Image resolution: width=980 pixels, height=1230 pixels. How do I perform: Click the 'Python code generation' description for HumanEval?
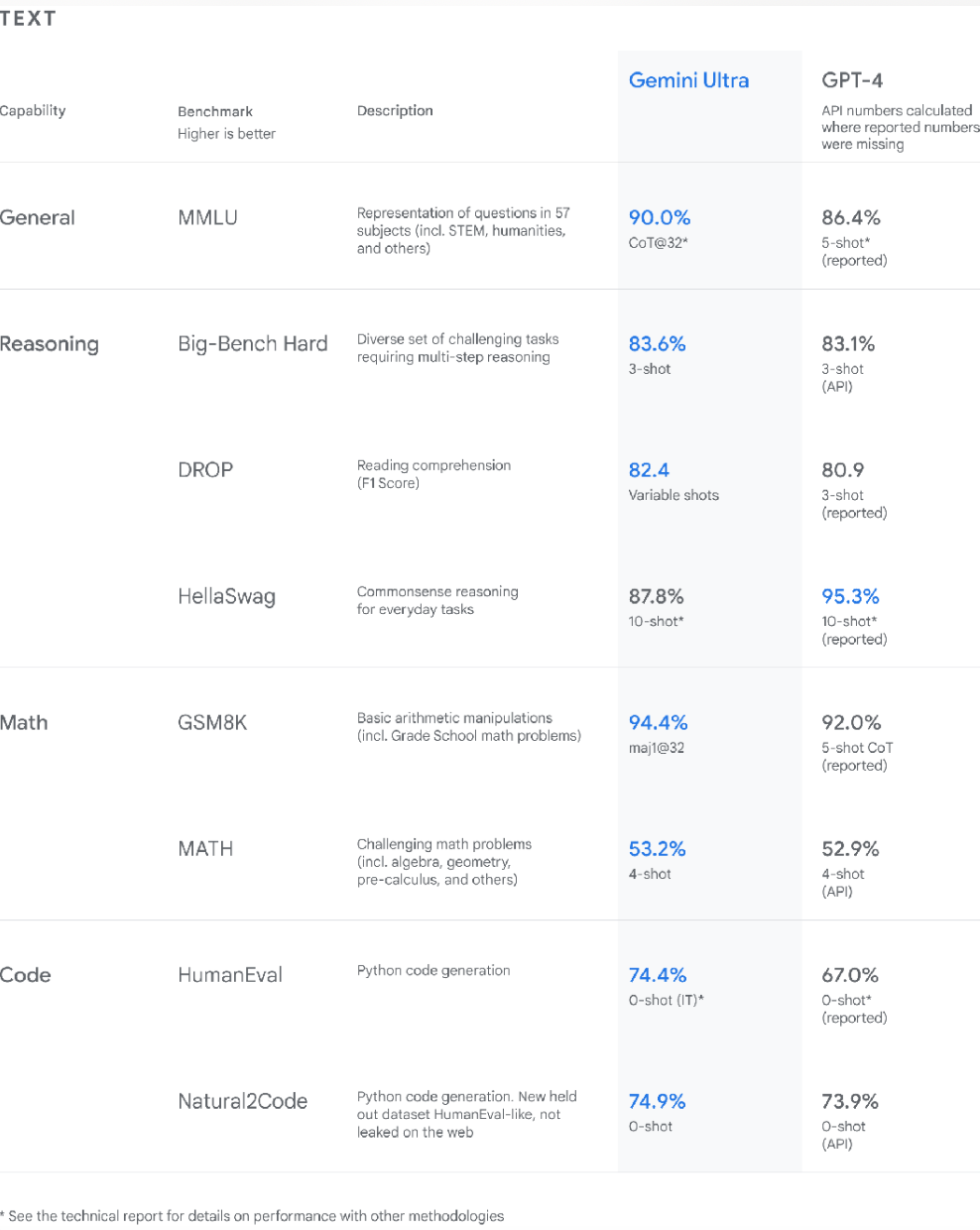coord(433,970)
